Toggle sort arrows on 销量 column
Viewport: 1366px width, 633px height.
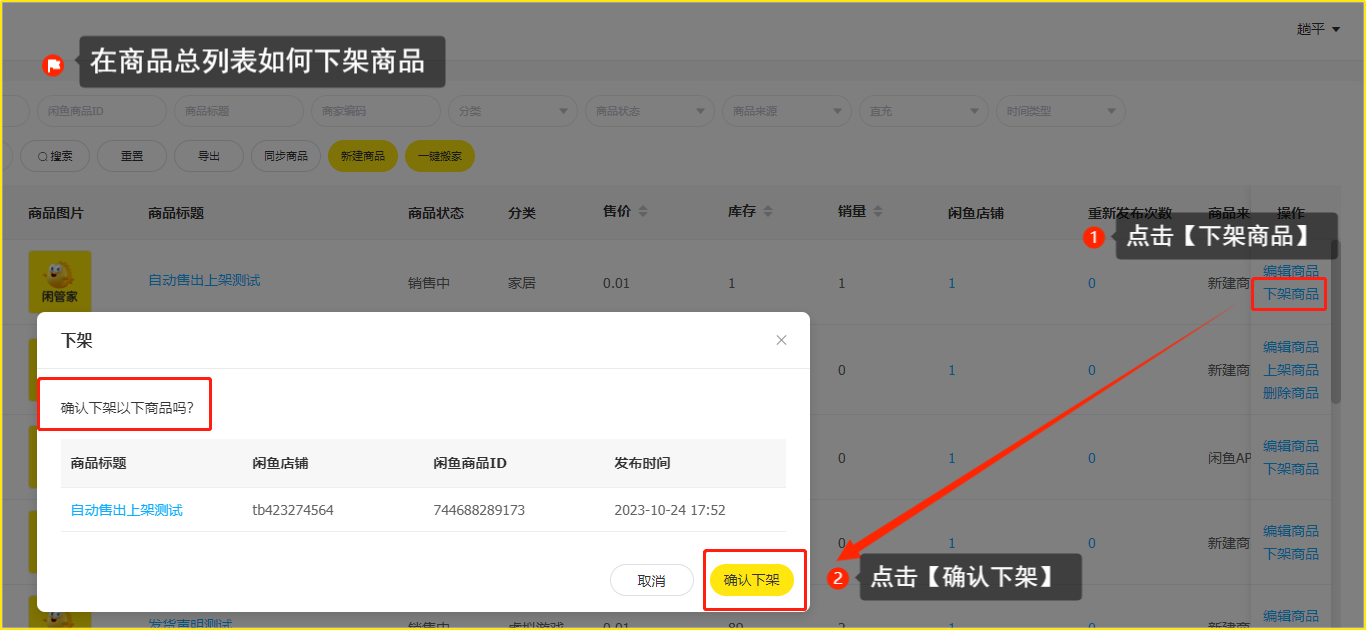(x=878, y=212)
